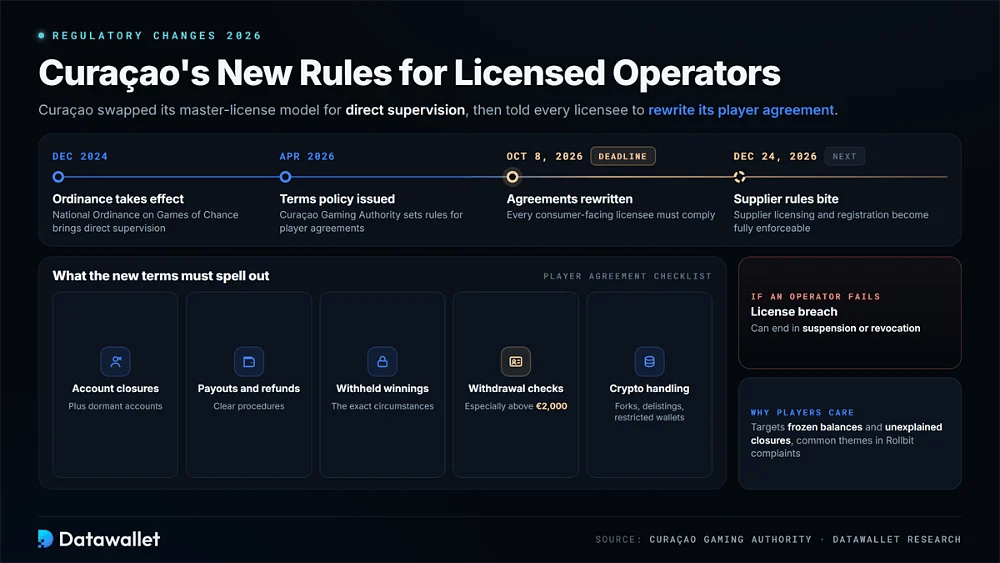Click the 'Withdrawal checks' card title

pos(516,388)
